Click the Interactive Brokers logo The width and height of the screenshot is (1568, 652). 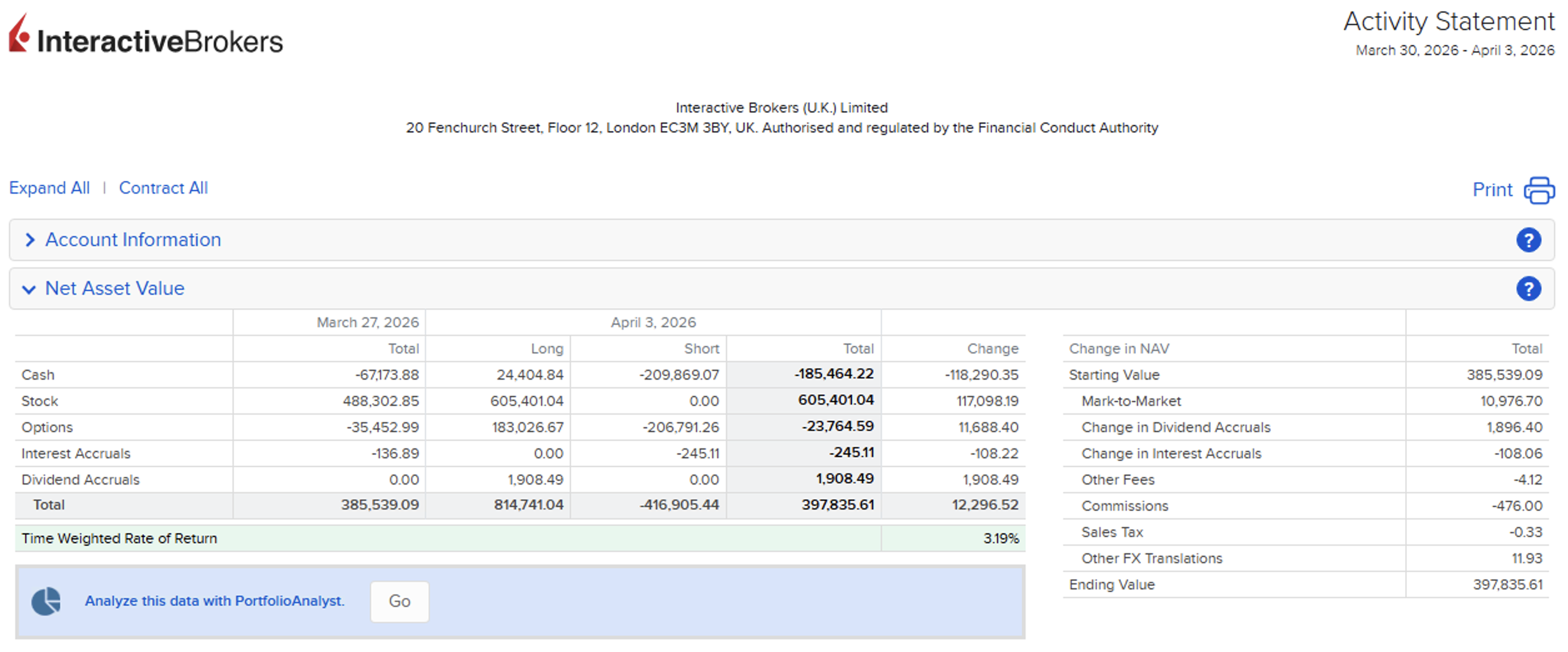point(146,36)
